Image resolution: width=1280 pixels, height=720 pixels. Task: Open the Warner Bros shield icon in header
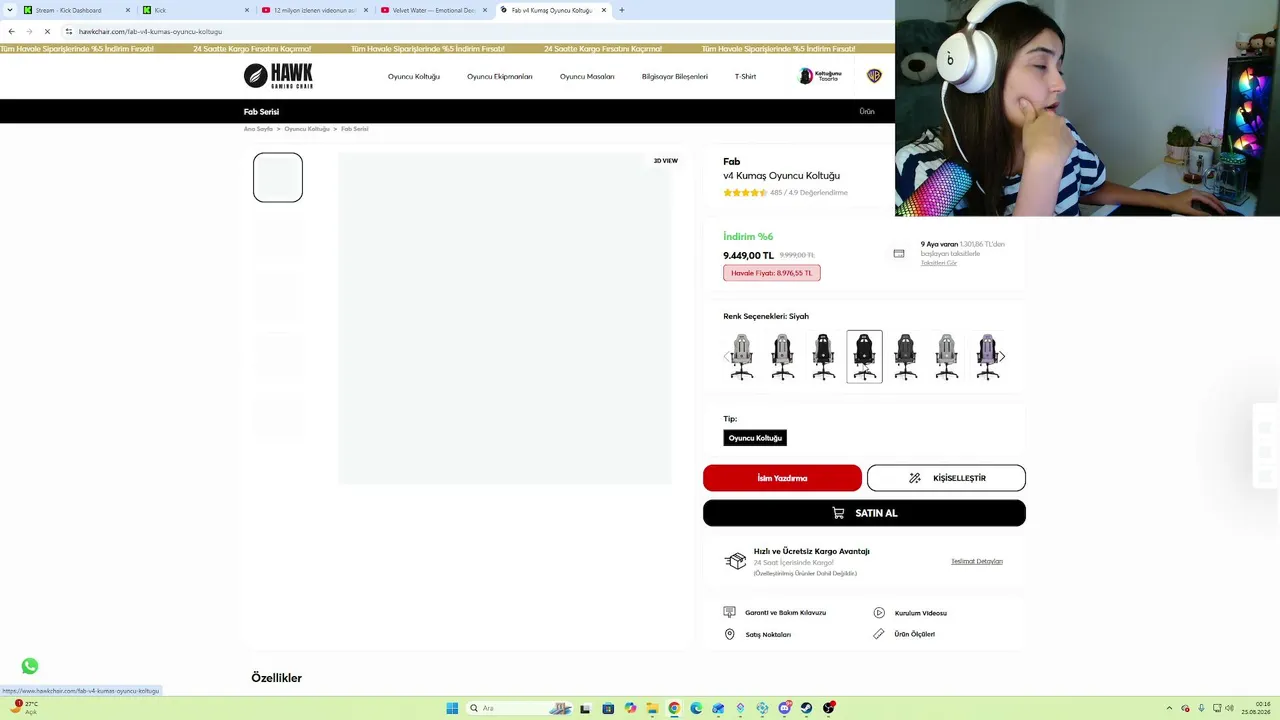(874, 76)
